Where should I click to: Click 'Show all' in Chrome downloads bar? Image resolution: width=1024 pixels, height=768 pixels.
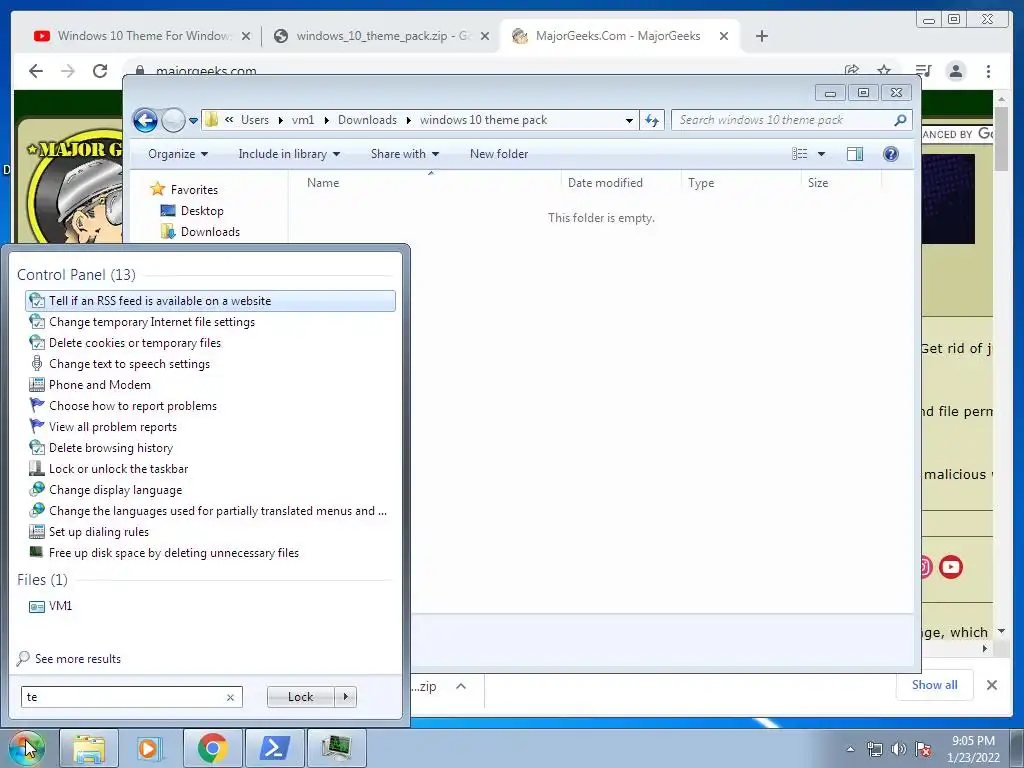[935, 684]
